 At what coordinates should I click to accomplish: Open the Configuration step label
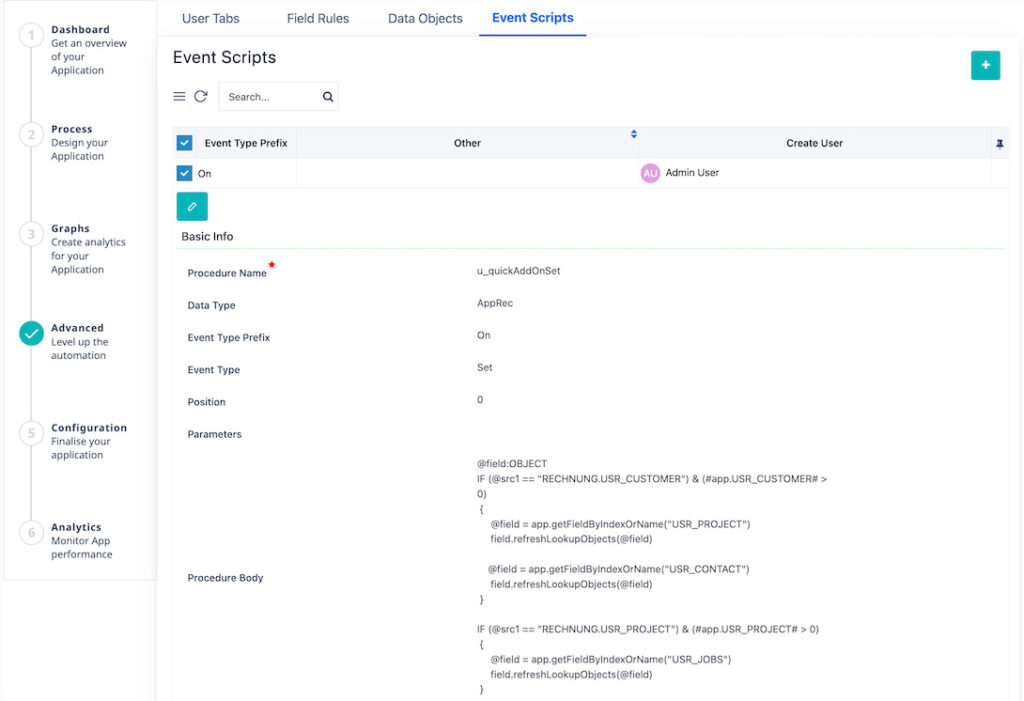point(89,428)
